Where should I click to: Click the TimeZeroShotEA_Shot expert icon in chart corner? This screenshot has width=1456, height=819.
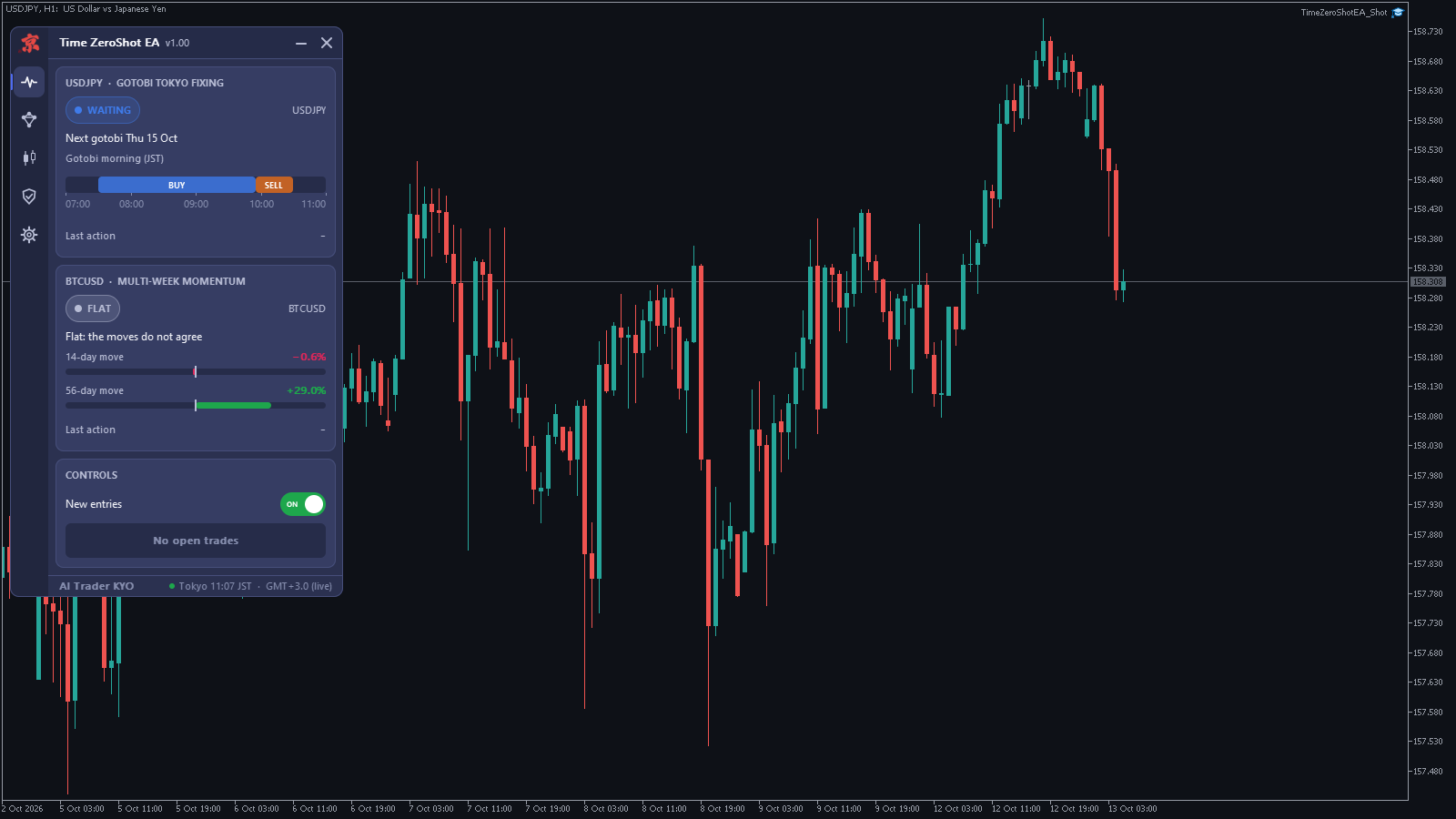[x=1398, y=13]
